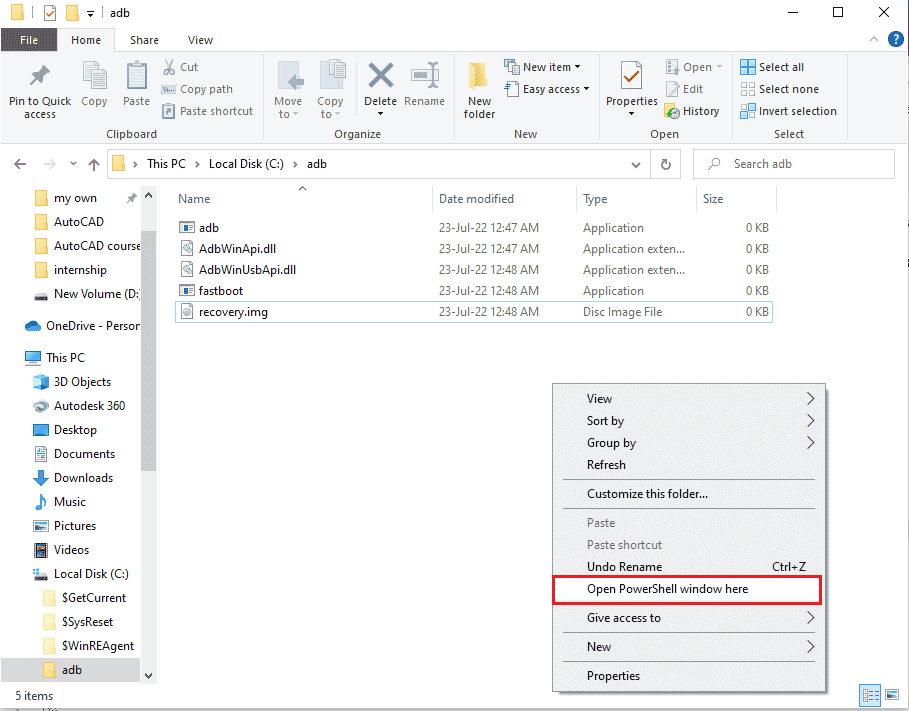Open file History from ribbon
909x711 pixels.
pyautogui.click(x=692, y=111)
